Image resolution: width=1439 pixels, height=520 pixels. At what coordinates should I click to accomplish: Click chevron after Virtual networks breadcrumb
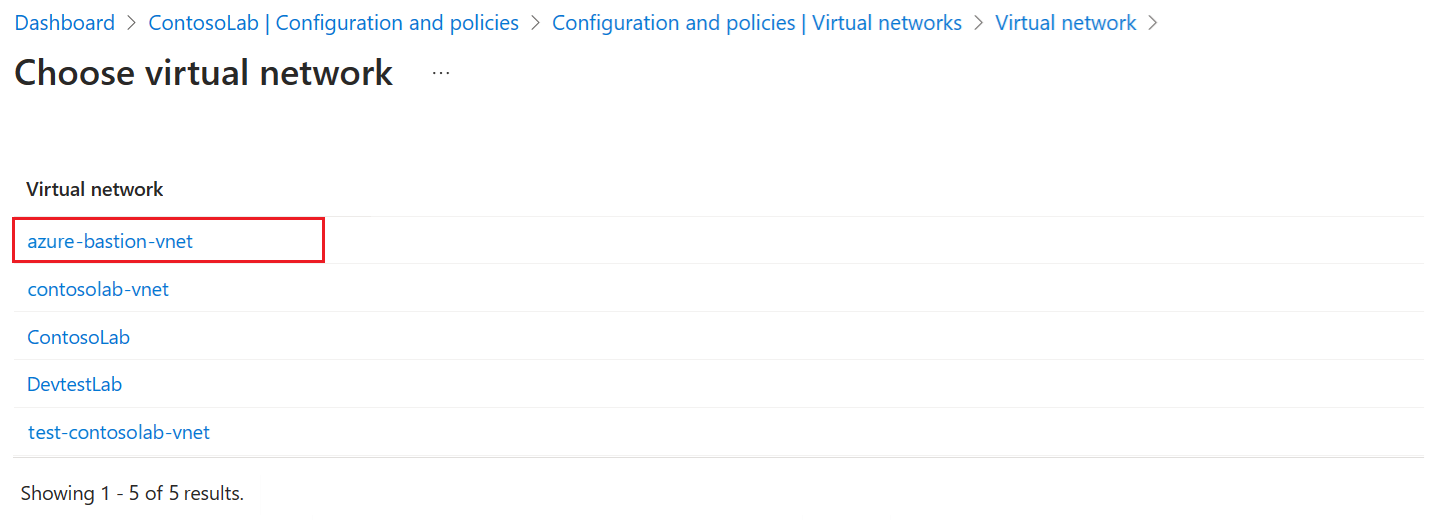click(979, 22)
